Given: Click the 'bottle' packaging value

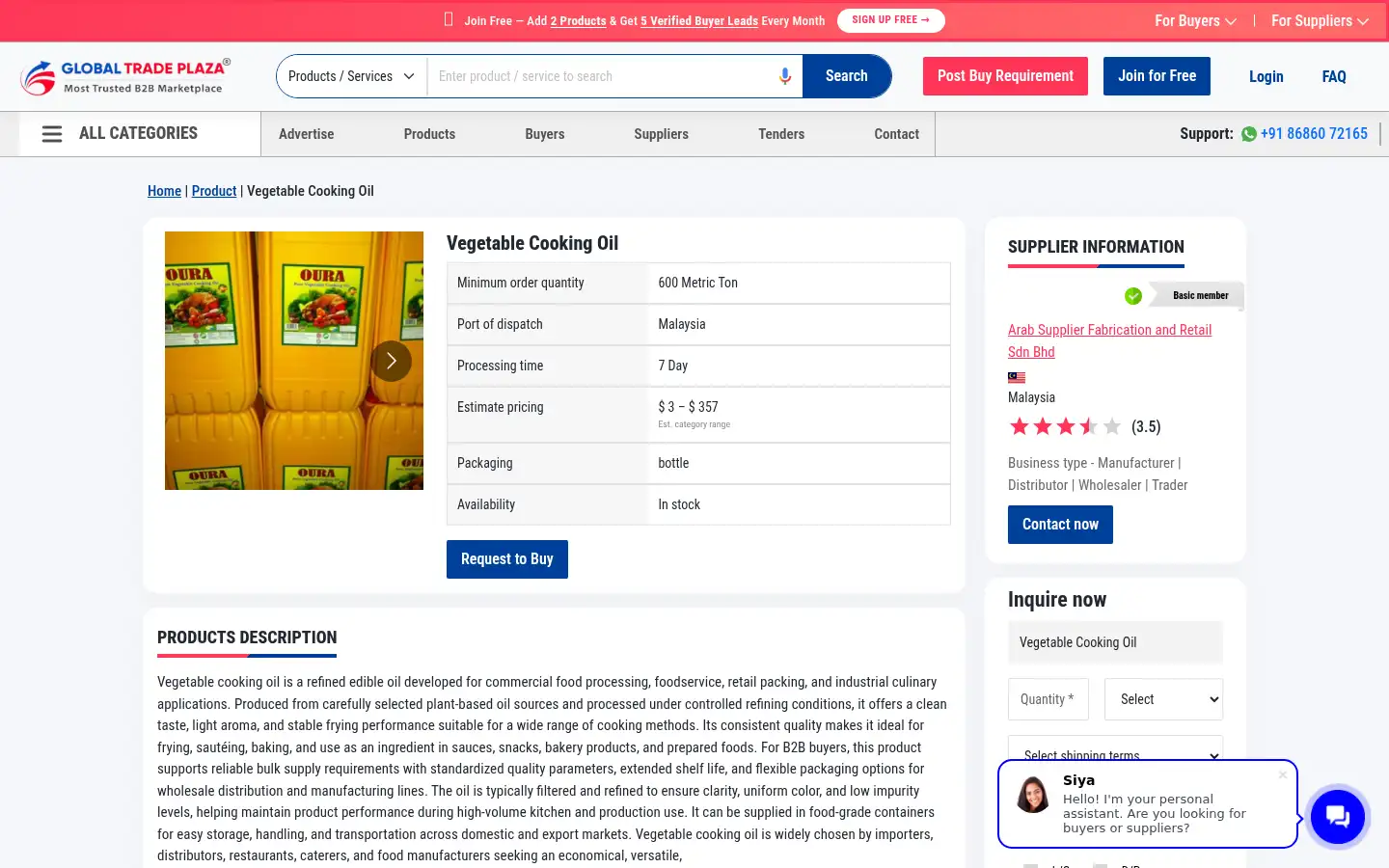Looking at the screenshot, I should (673, 463).
